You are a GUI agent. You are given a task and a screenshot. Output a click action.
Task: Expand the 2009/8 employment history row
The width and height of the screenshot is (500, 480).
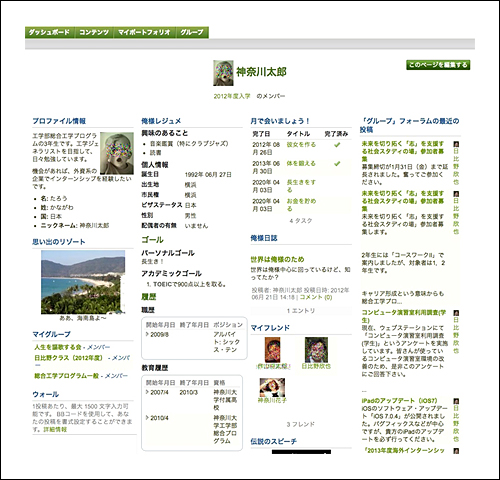tap(147, 334)
